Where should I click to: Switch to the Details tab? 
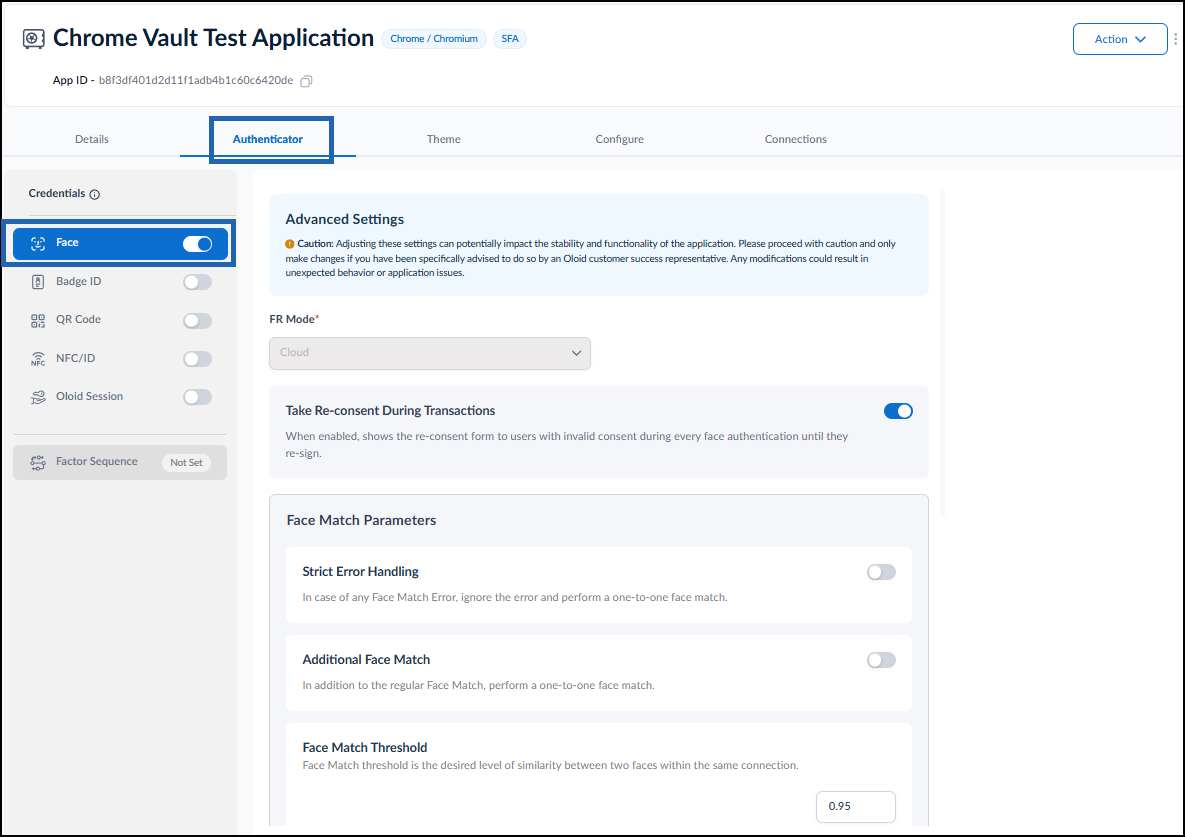[x=91, y=139]
